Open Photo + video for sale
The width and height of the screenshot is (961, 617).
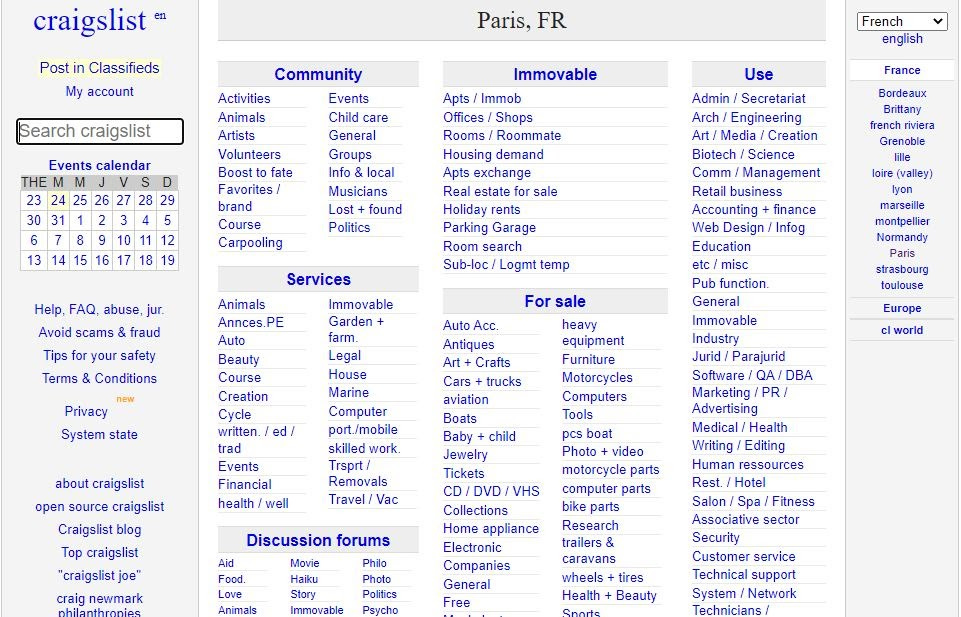pos(602,452)
